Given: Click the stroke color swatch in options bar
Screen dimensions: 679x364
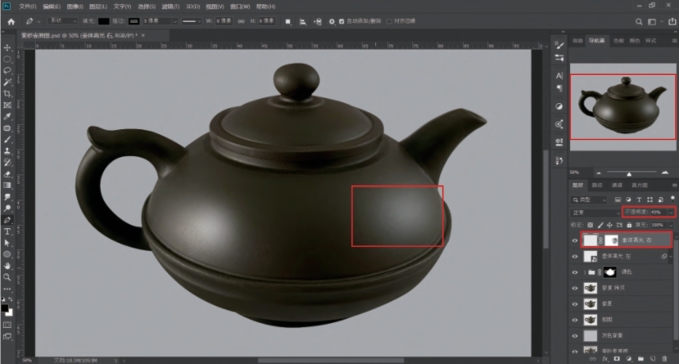Looking at the screenshot, I should tap(134, 21).
